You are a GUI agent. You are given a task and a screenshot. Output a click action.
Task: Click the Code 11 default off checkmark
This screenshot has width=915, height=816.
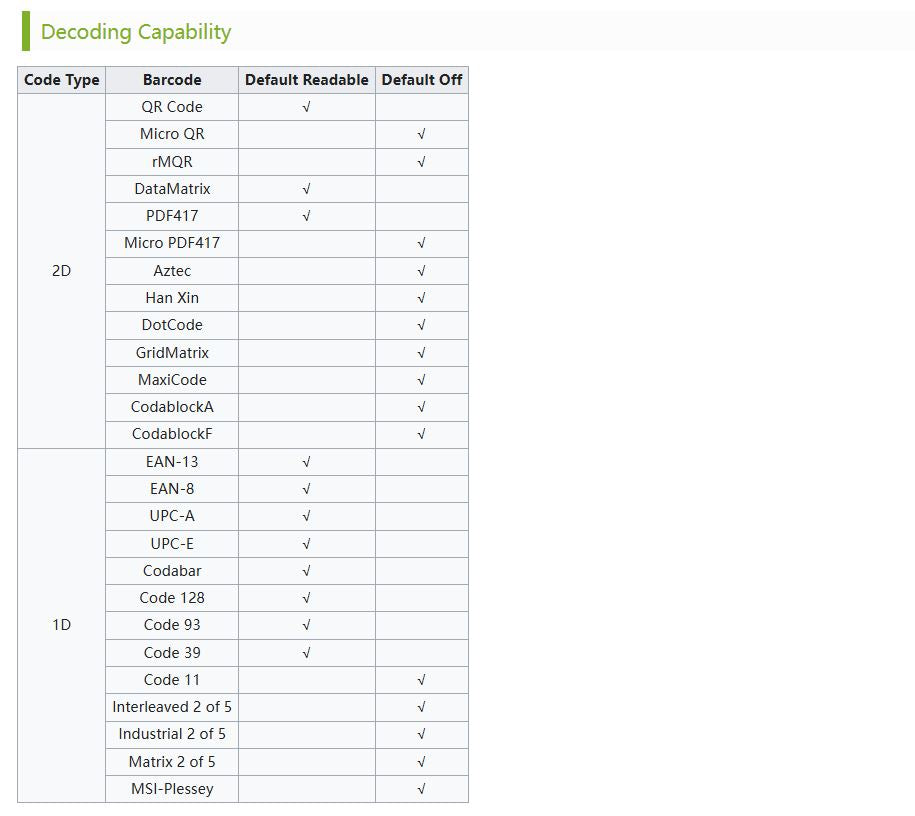pos(421,680)
